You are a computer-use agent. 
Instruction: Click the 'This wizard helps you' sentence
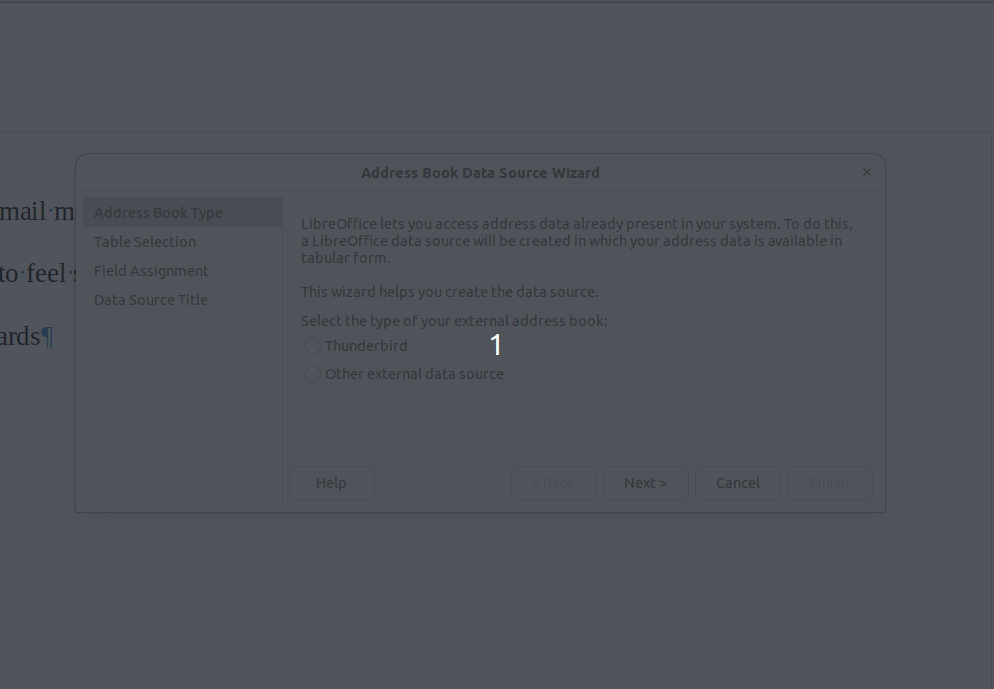point(449,292)
